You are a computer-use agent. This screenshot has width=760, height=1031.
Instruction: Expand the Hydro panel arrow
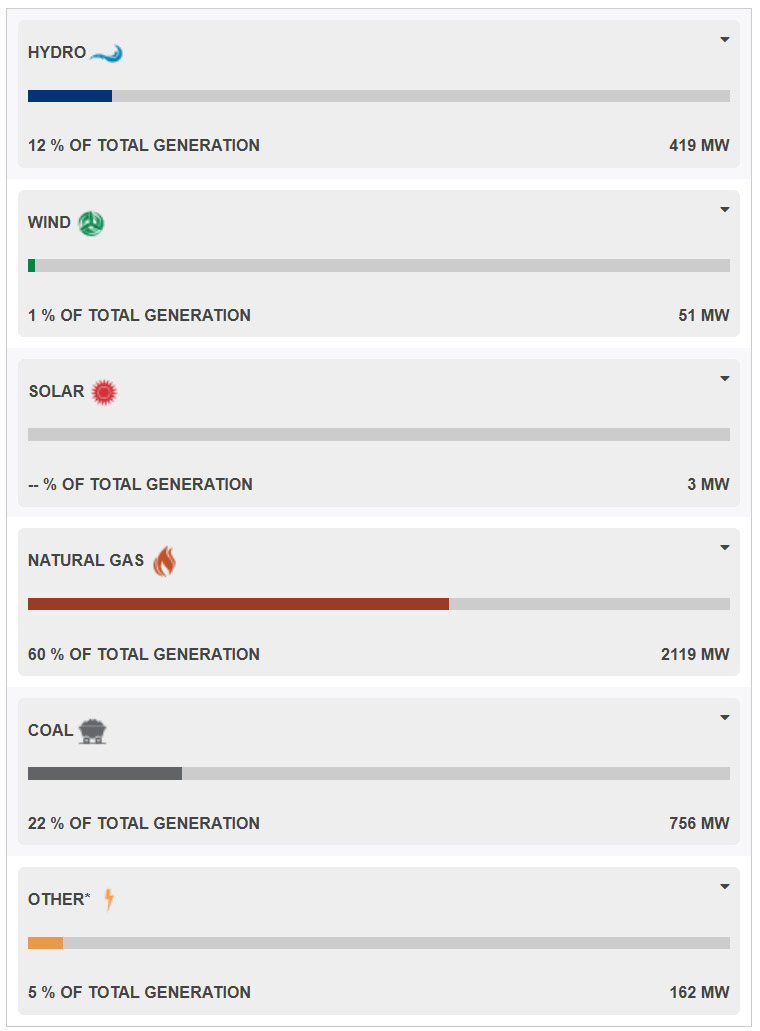pos(725,40)
